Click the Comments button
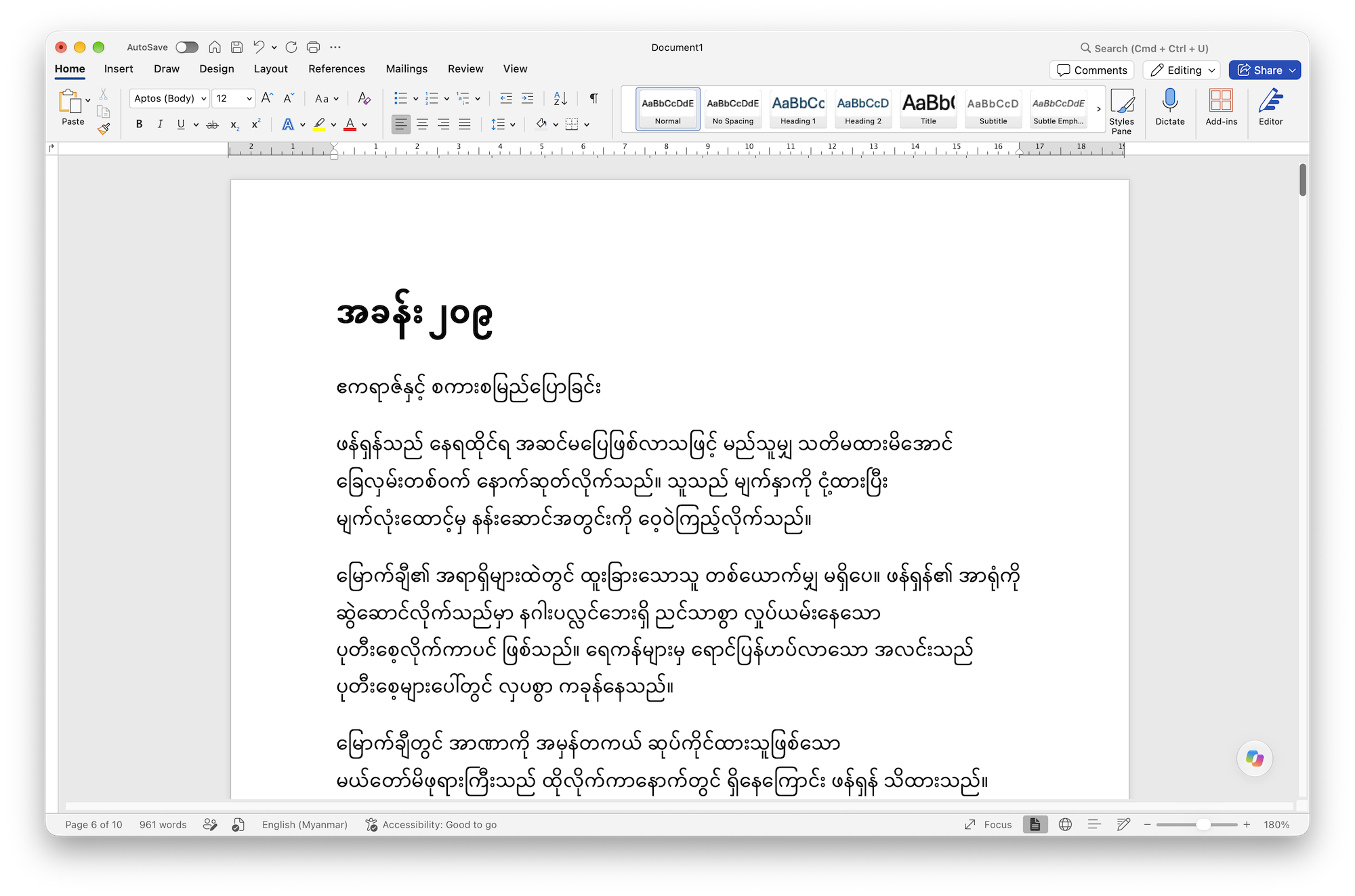Viewport: 1355px width, 896px height. [1091, 70]
